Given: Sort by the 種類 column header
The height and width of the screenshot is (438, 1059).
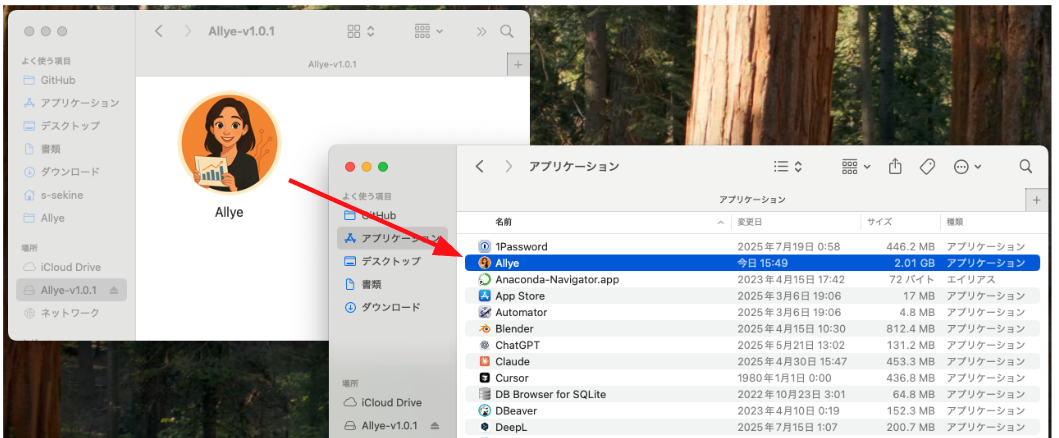Looking at the screenshot, I should click(x=954, y=221).
